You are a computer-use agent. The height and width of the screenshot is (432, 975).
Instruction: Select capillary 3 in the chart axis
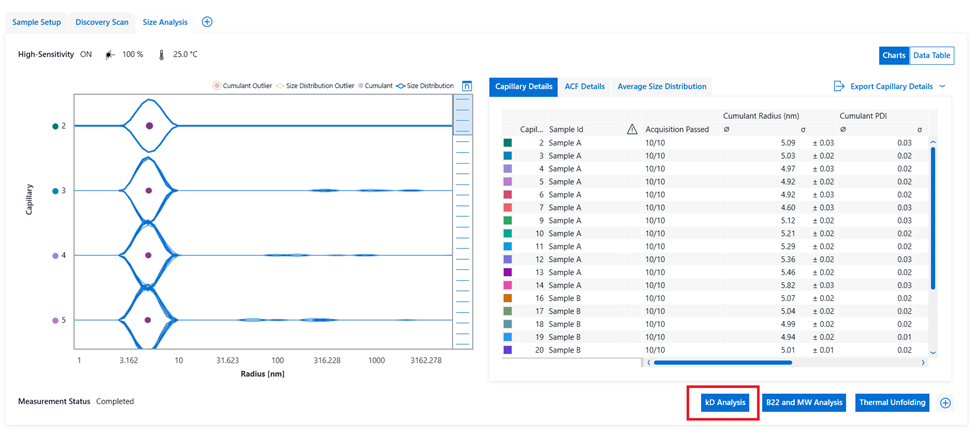pos(60,191)
